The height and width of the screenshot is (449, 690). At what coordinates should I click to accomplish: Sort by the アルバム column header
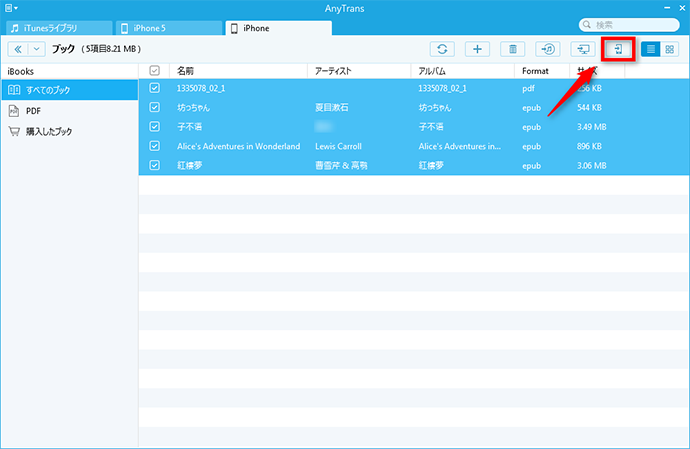[462, 71]
